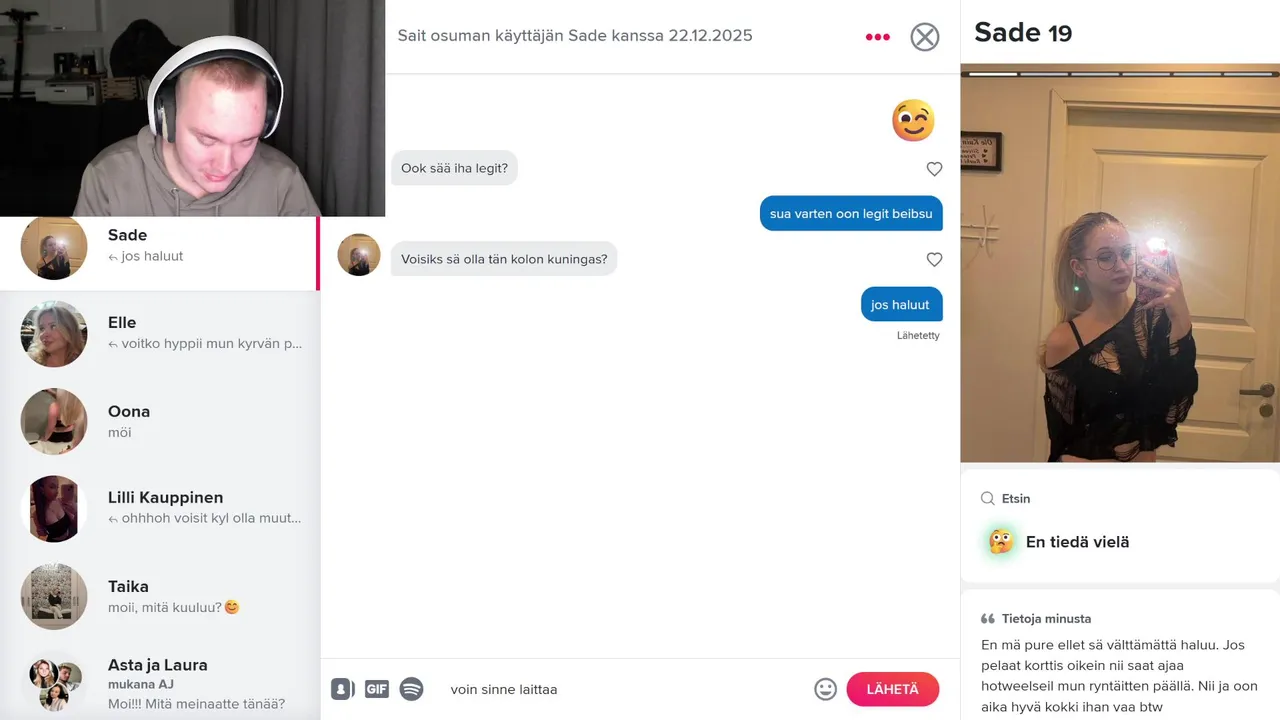Click the photo progress indicator bar
Image resolution: width=1280 pixels, height=720 pixels.
[x=1120, y=74]
